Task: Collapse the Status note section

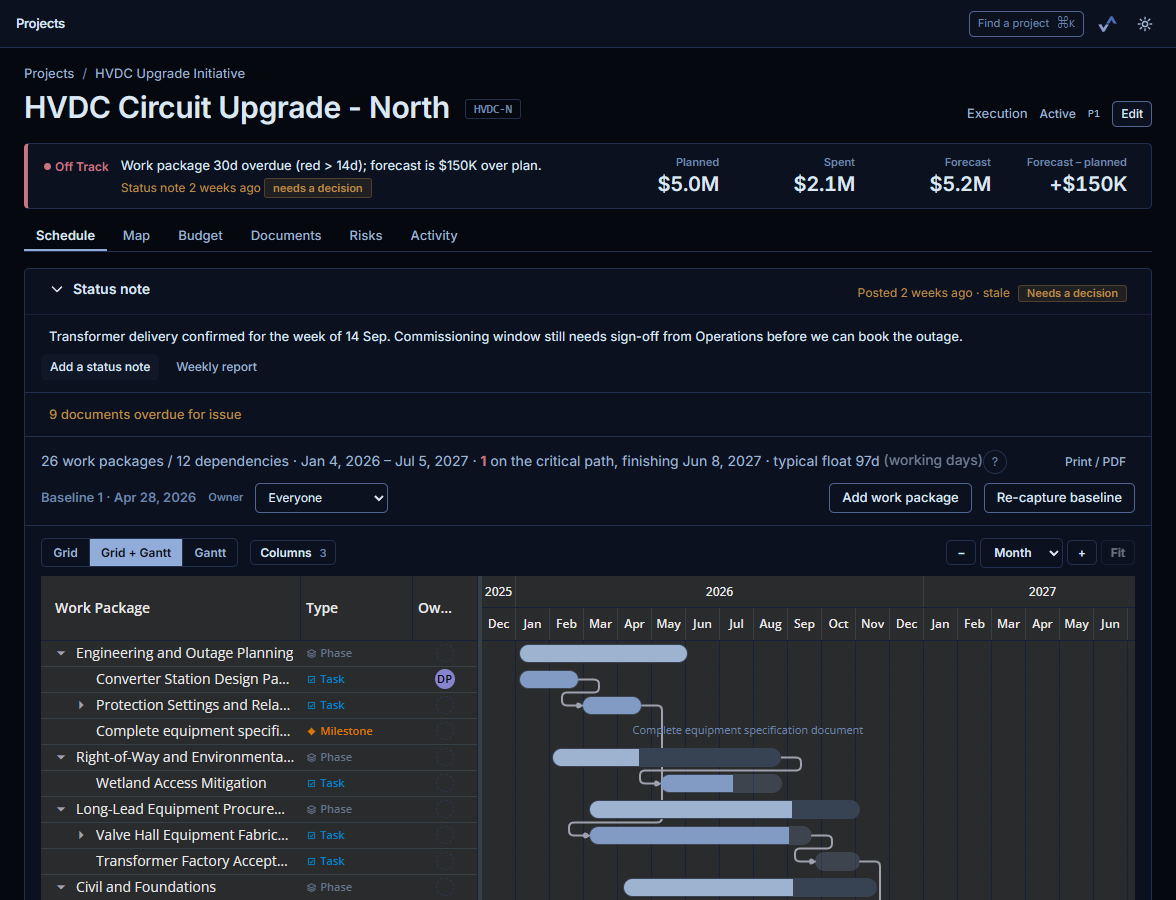Action: (56, 290)
